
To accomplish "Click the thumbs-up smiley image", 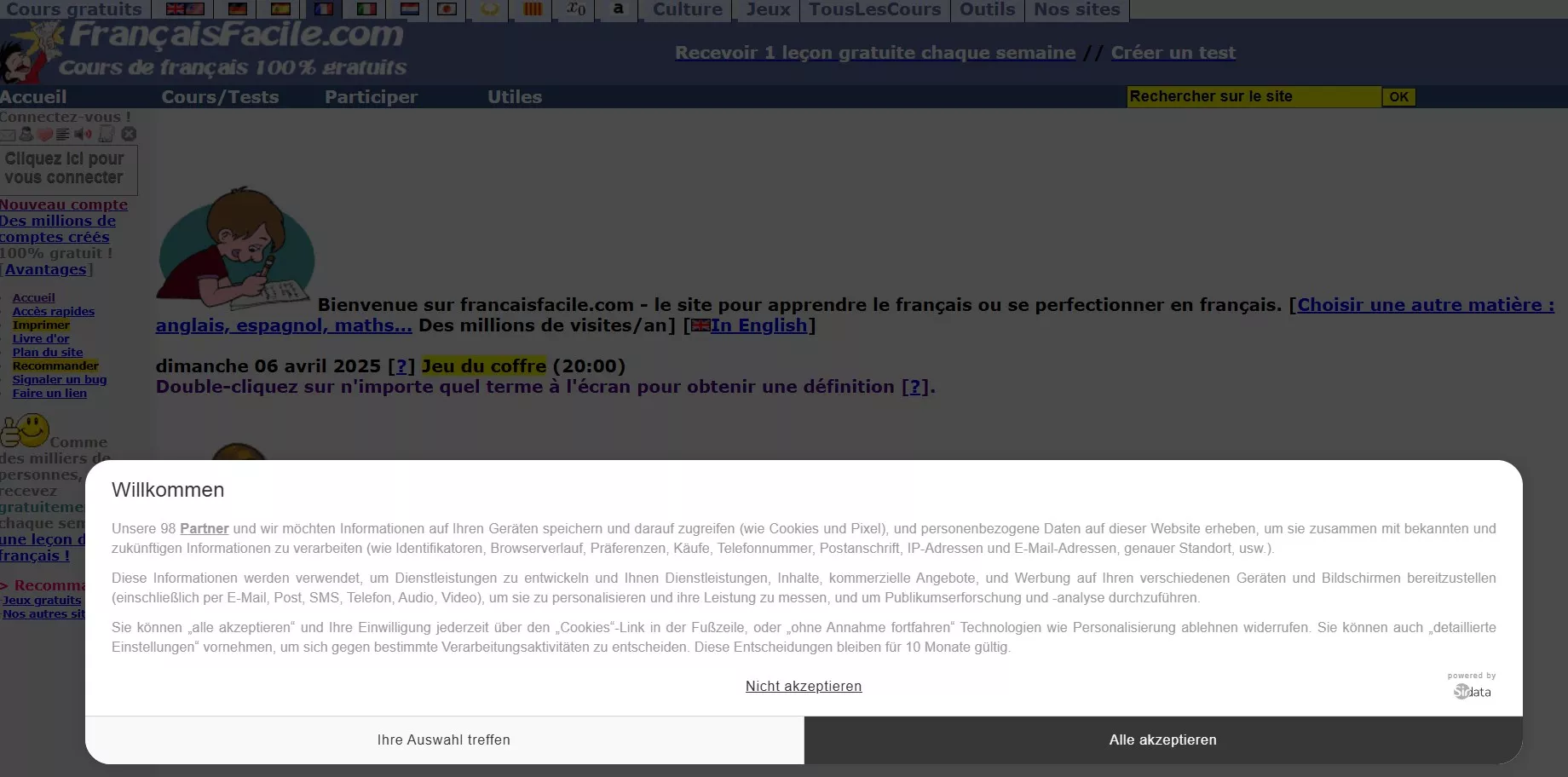I will point(26,430).
